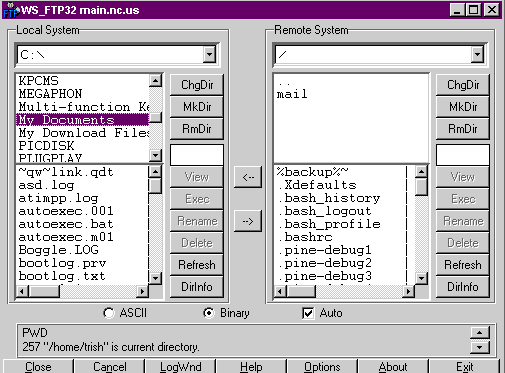Image resolution: width=505 pixels, height=373 pixels.
Task: Select the Multi-function local folder entry
Action: [x=82, y=107]
